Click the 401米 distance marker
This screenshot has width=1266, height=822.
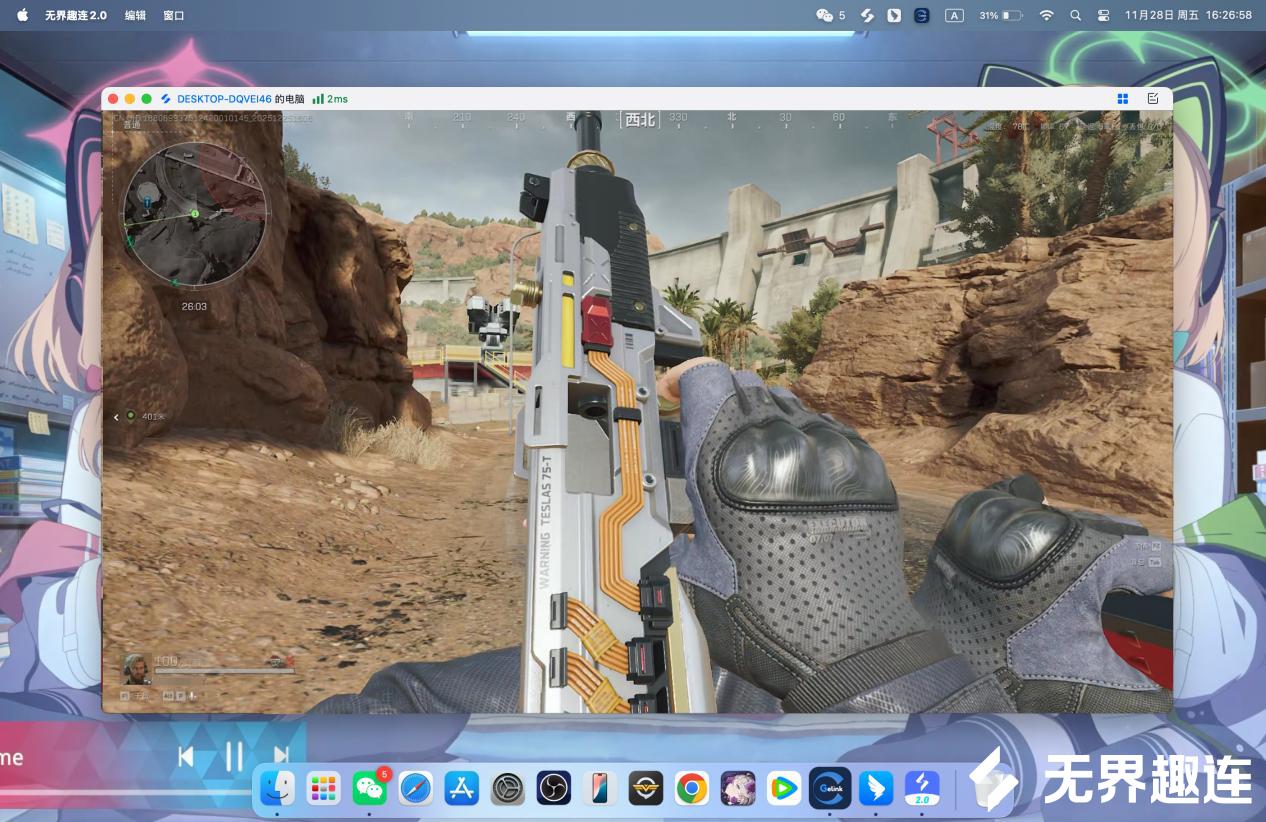pos(153,416)
